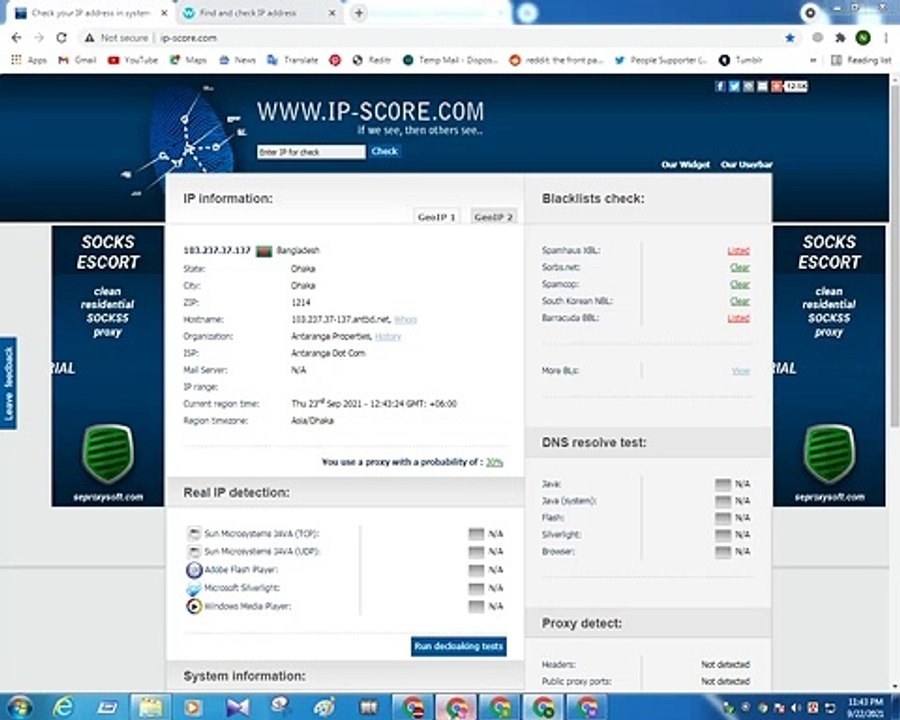Click the volume speaker tray icon
This screenshot has width=900, height=720.
click(796, 707)
